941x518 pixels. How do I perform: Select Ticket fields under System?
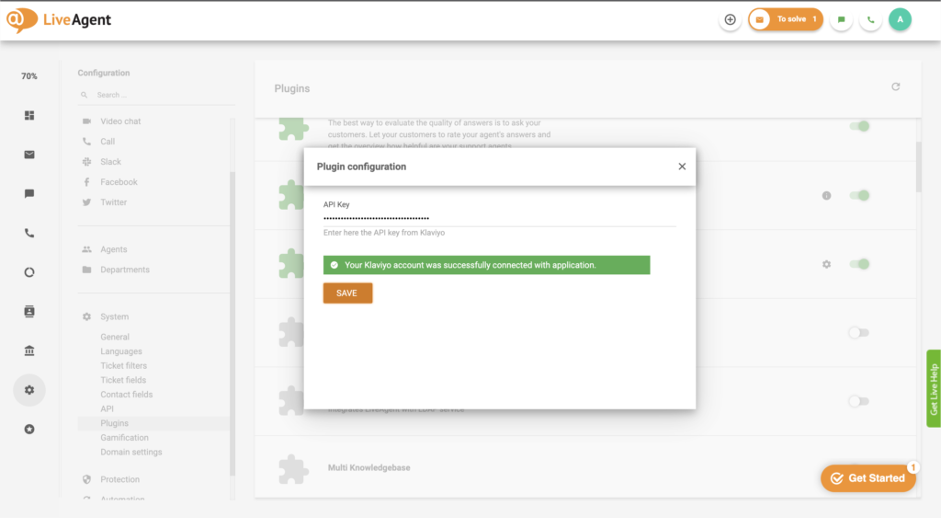123,380
